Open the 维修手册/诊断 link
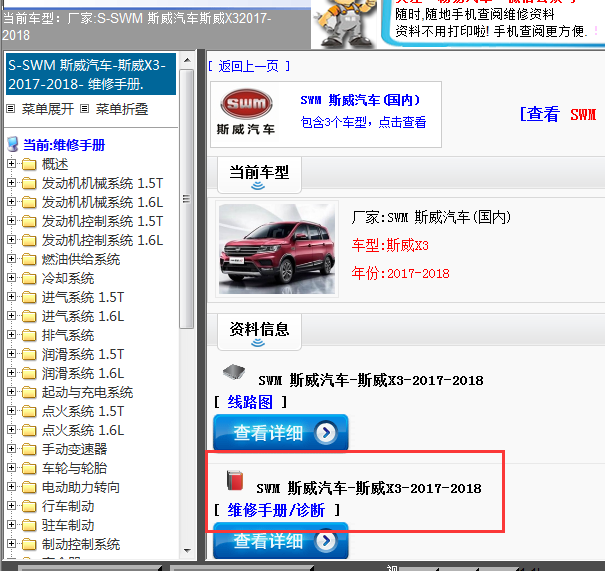Image resolution: width=605 pixels, height=571 pixels. [x=276, y=510]
